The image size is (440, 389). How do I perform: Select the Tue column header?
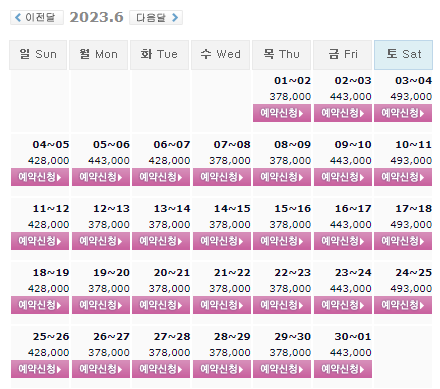click(x=159, y=55)
